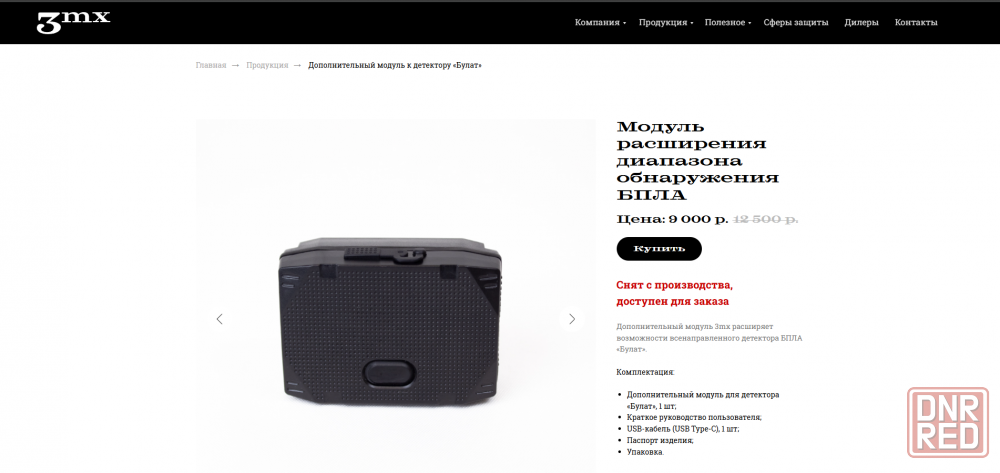Click the current breadcrumb Дополнительный модуль к детектору
Screen dimensions: 1000x473
[395, 65]
